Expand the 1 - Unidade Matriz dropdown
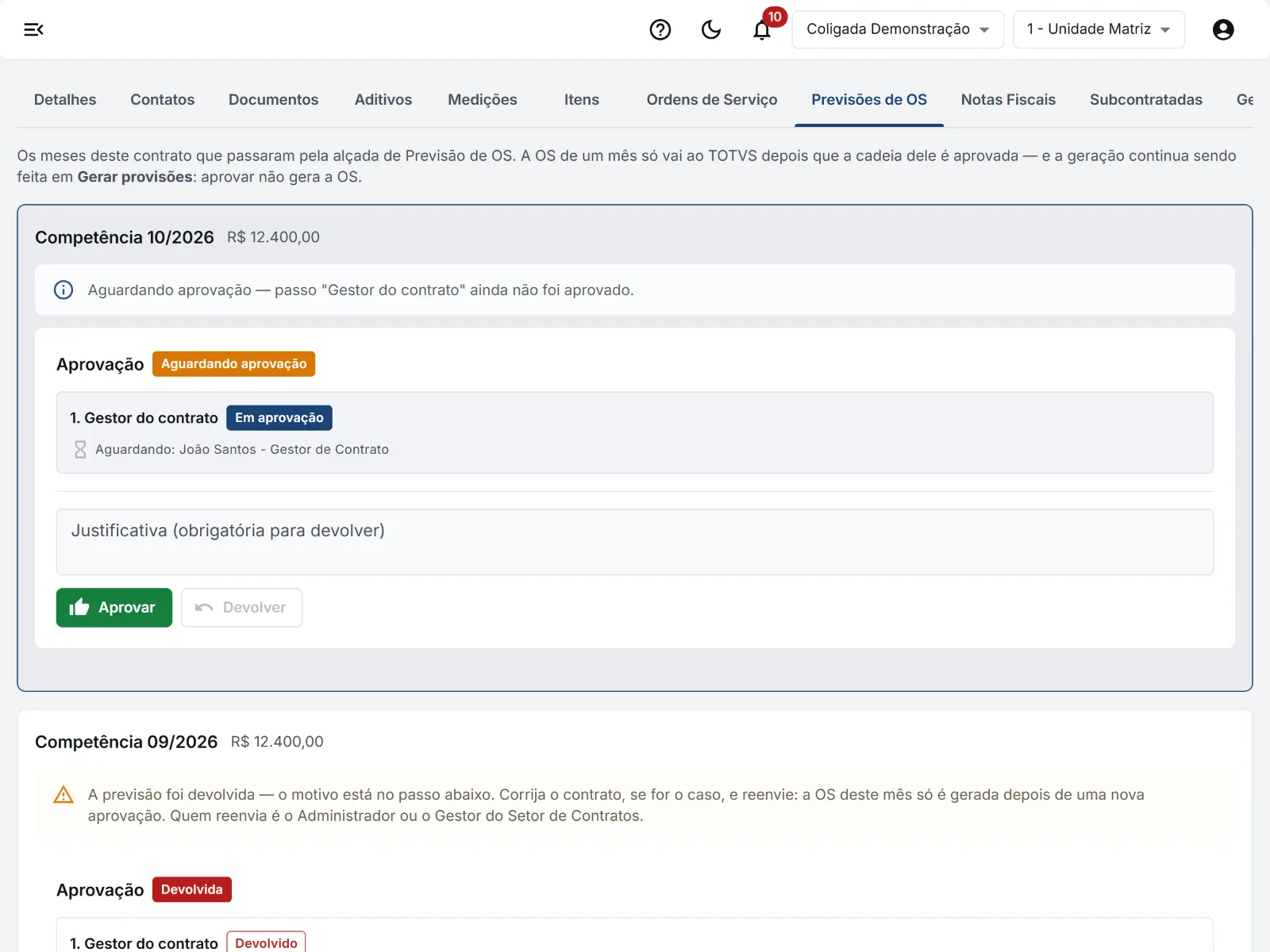The width and height of the screenshot is (1270, 952). 1099,29
